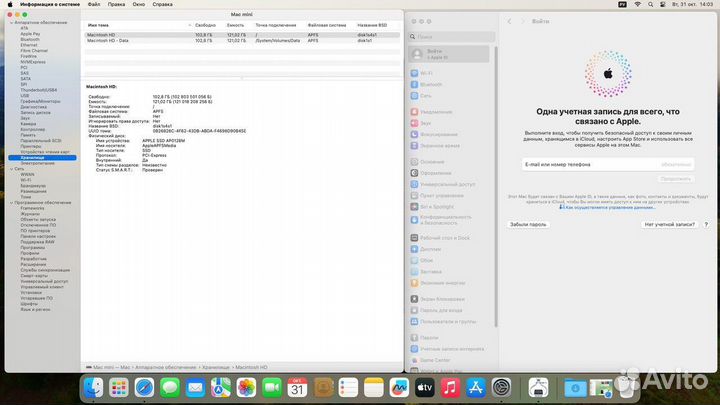Launch Maps from the Dock

pos(221,388)
